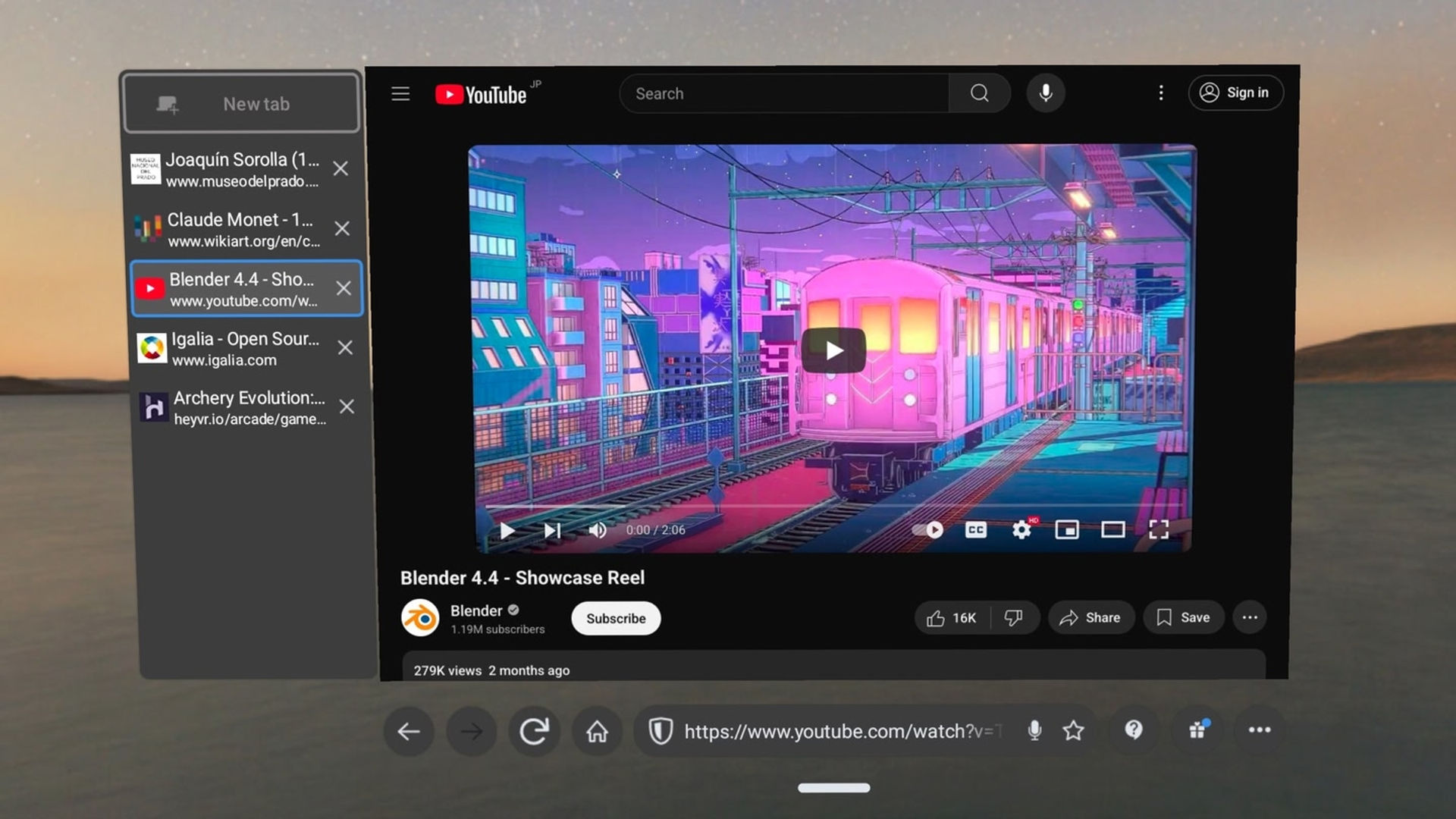Toggle the autoplay switch in the player
The image size is (1456, 819).
927,529
